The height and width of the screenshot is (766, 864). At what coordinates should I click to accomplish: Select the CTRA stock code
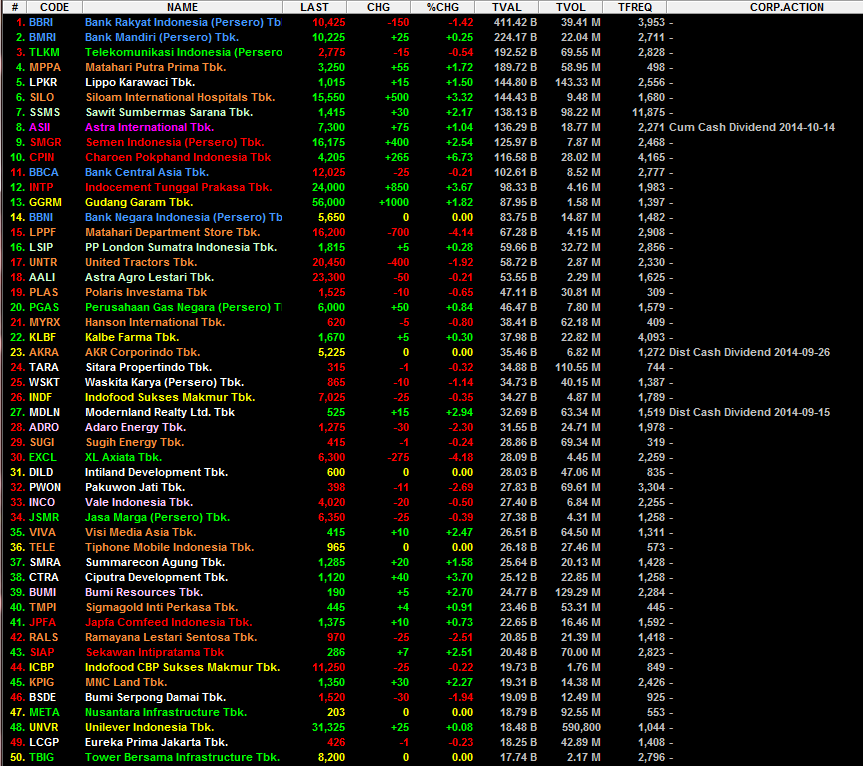[x=44, y=578]
